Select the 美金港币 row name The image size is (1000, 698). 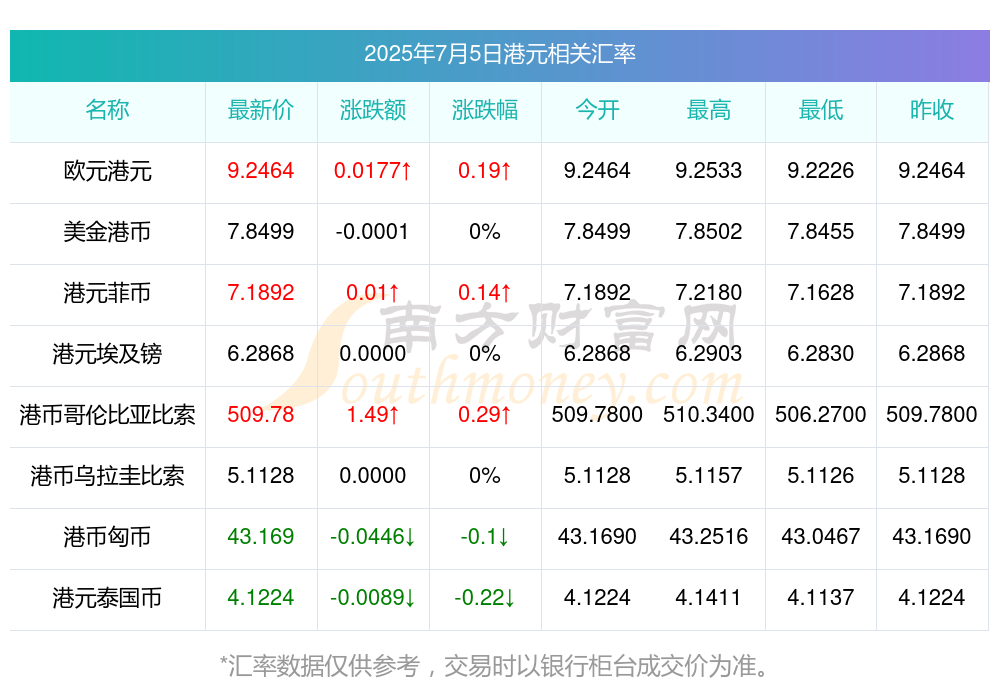[x=107, y=232]
